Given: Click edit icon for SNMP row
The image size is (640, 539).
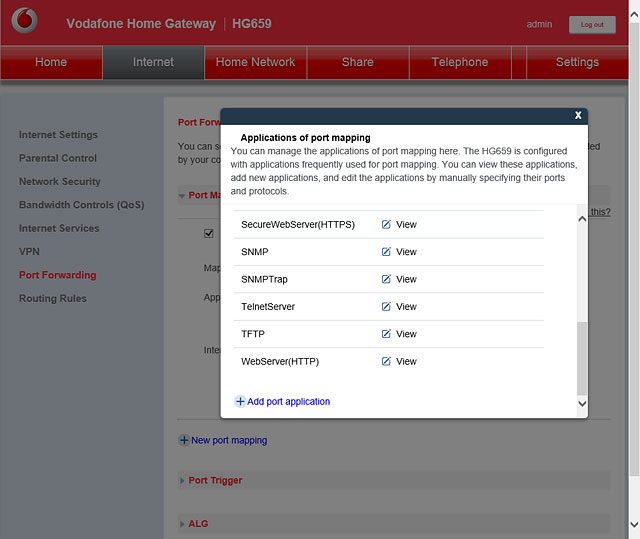Looking at the screenshot, I should click(386, 252).
